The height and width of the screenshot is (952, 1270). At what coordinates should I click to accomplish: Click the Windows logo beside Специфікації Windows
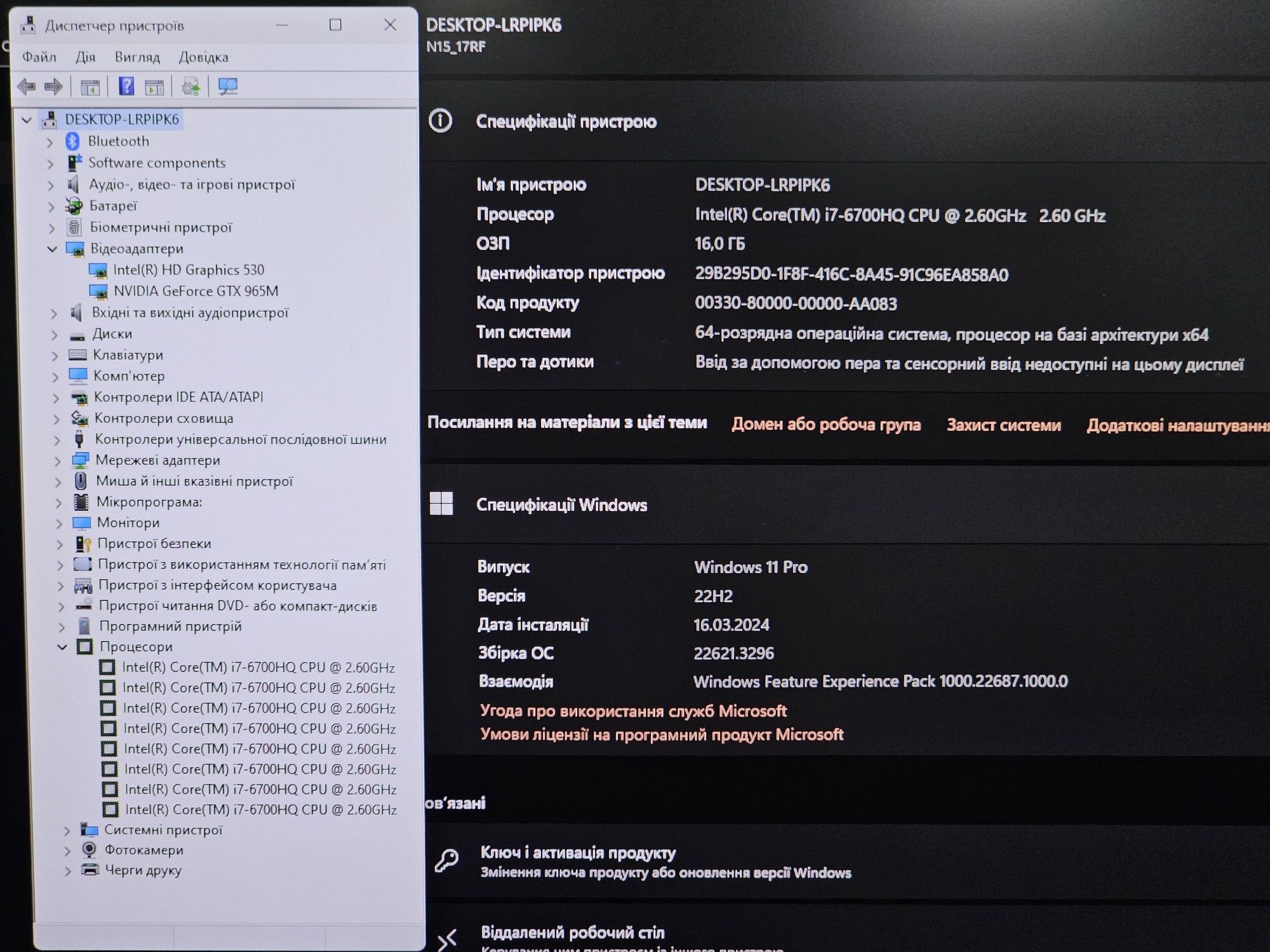point(441,503)
